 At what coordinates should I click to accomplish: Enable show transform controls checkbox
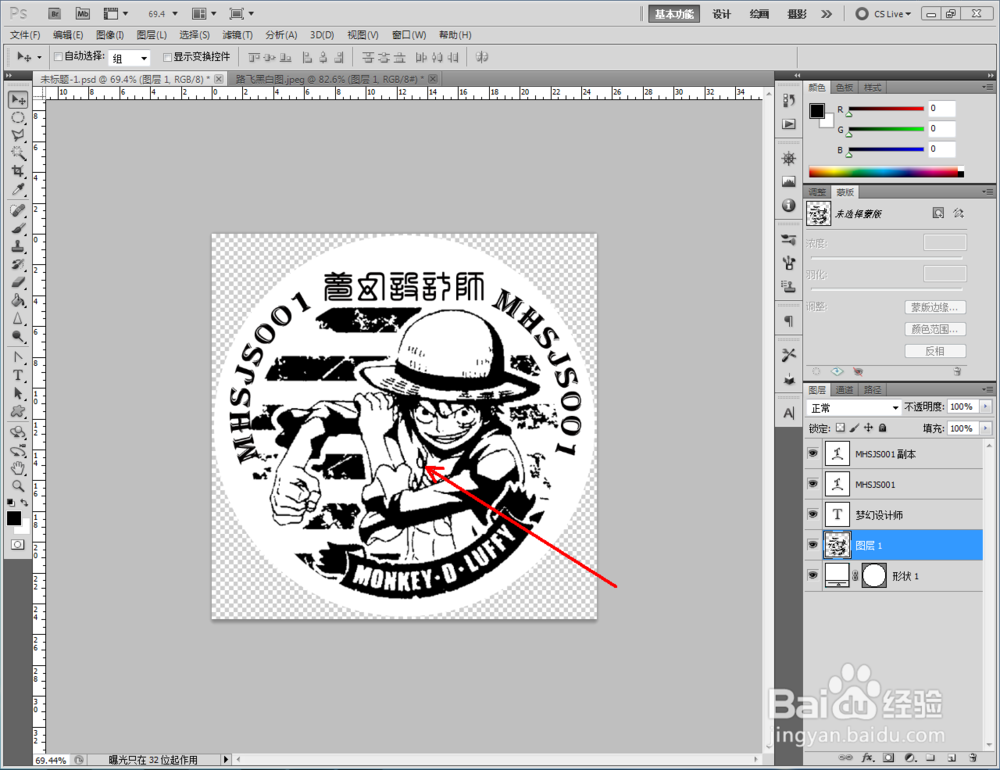coord(168,57)
